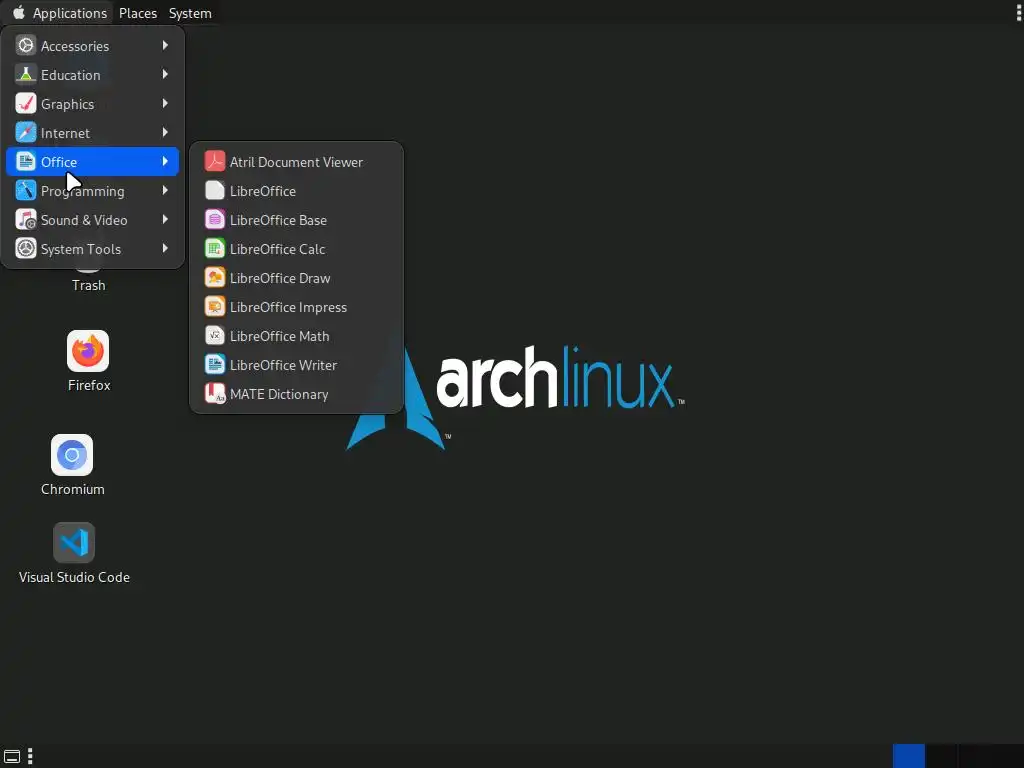
Task: Expand the Programming submenu arrow
Action: [165, 190]
